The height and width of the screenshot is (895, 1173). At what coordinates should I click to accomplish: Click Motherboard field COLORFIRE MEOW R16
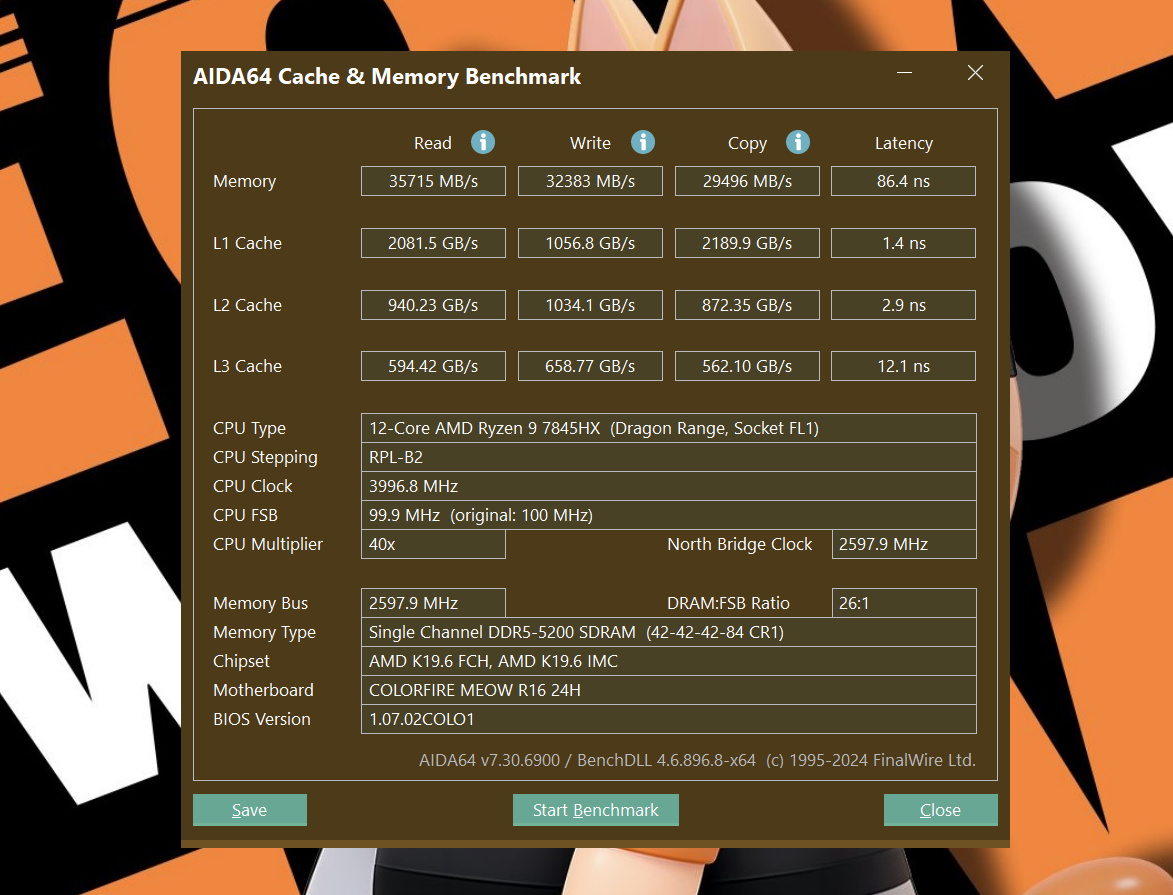point(669,690)
